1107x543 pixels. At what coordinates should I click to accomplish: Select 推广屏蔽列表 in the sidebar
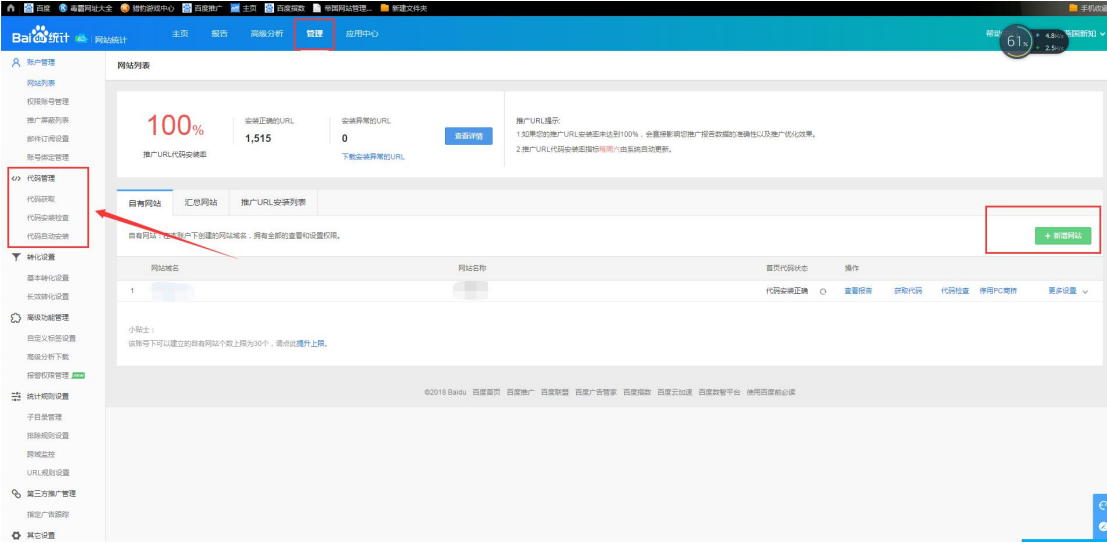(48, 120)
